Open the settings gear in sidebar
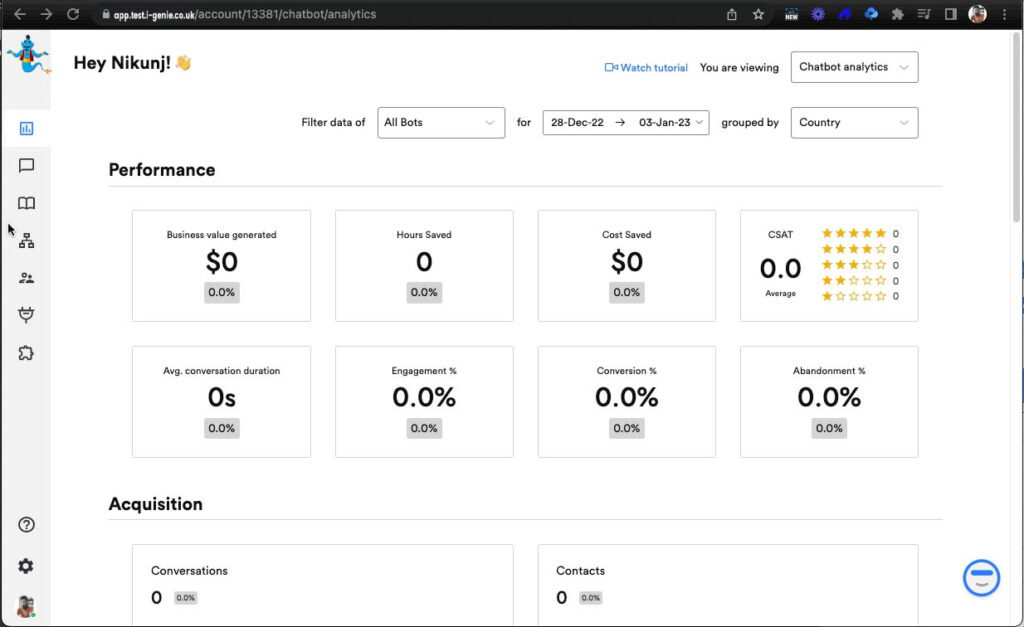The height and width of the screenshot is (627, 1024). [x=26, y=566]
